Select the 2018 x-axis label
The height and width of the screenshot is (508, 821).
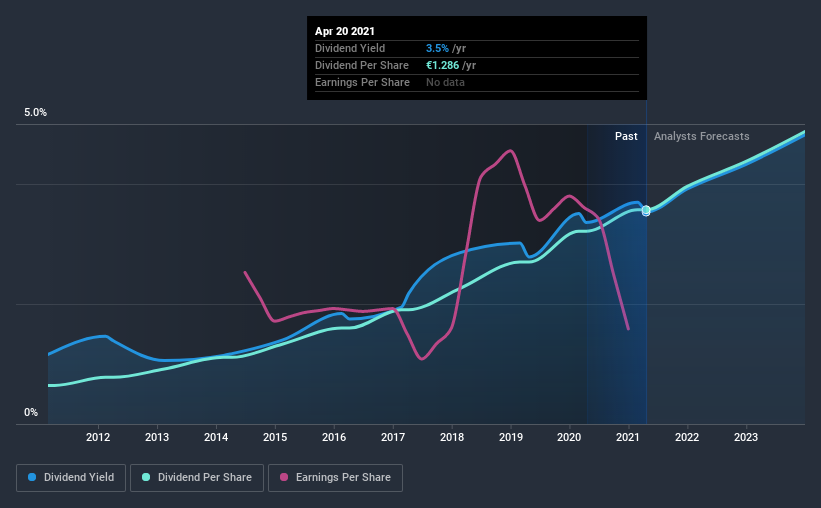(452, 437)
